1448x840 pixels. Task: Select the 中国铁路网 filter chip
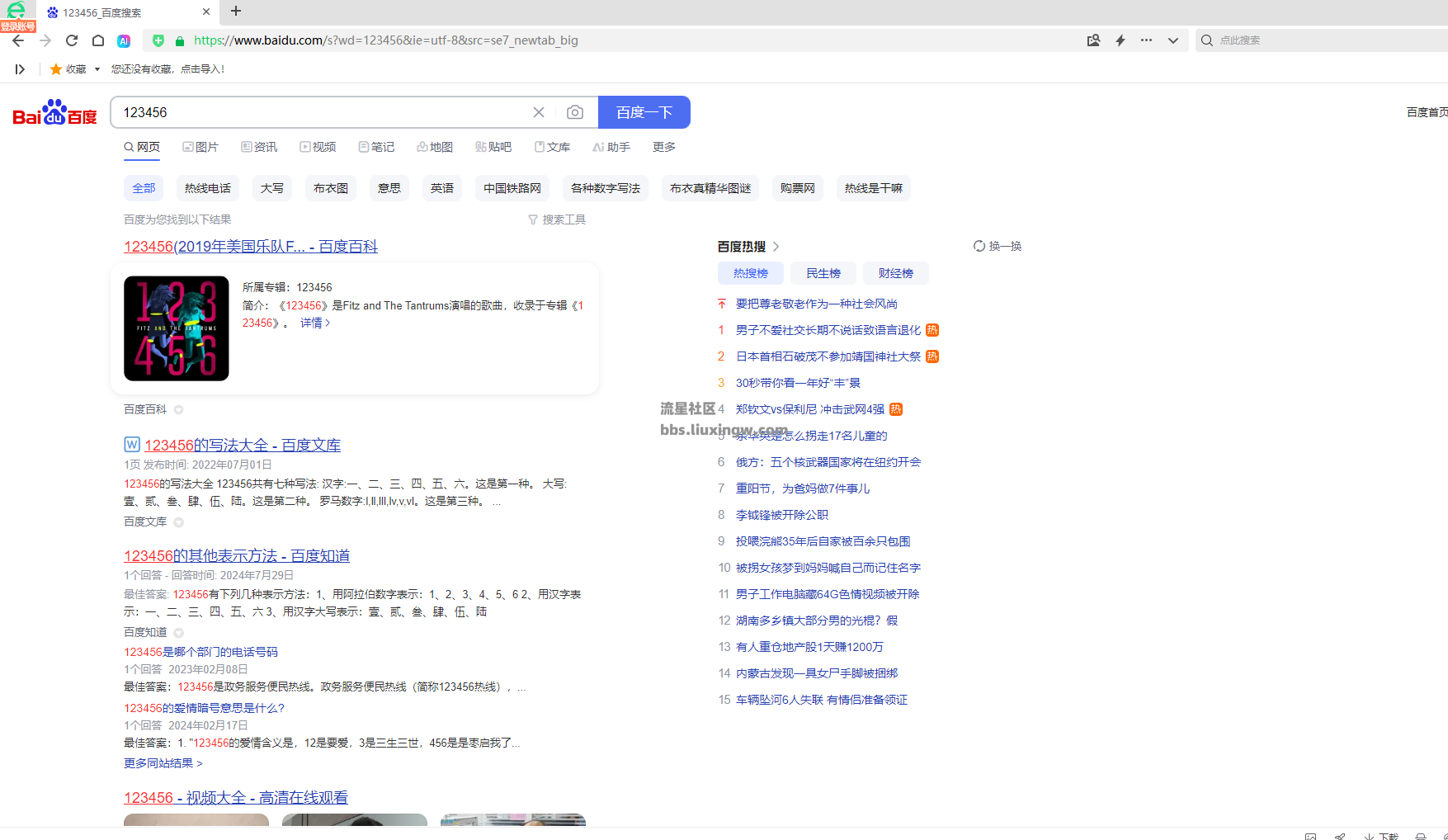tap(512, 188)
